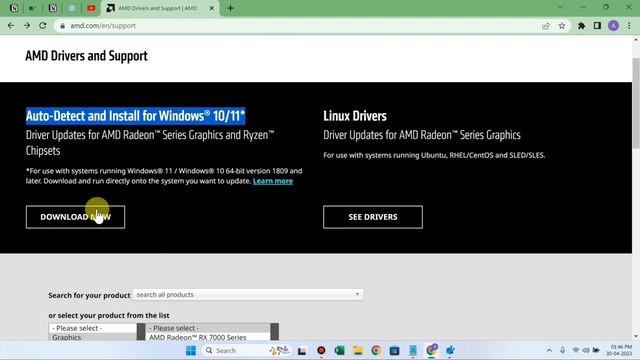Image resolution: width=640 pixels, height=360 pixels.
Task: Open the blue notepad-style taskbar app
Action: pyautogui.click(x=413, y=350)
